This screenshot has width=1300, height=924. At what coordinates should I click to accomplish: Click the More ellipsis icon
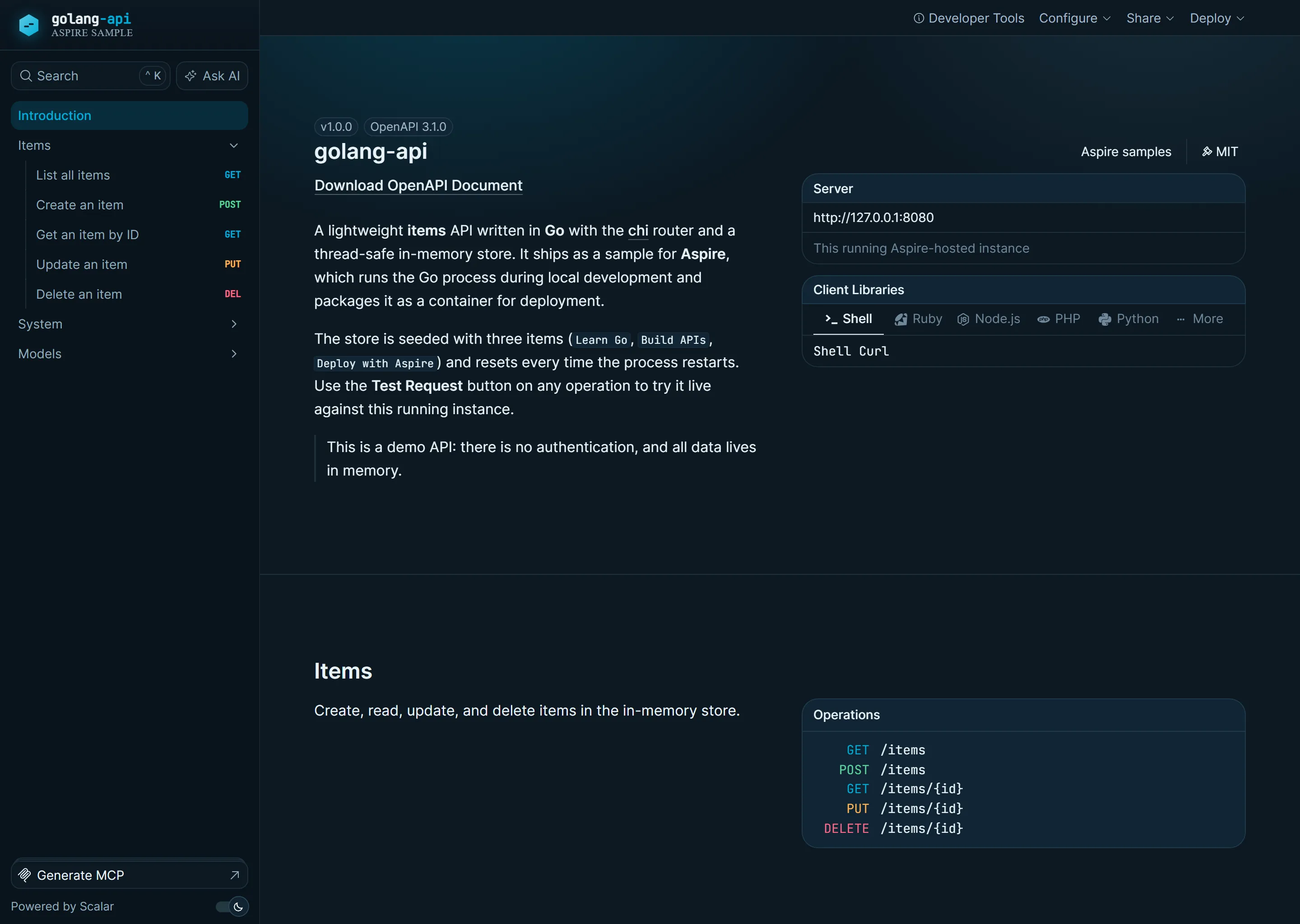[x=1180, y=319]
